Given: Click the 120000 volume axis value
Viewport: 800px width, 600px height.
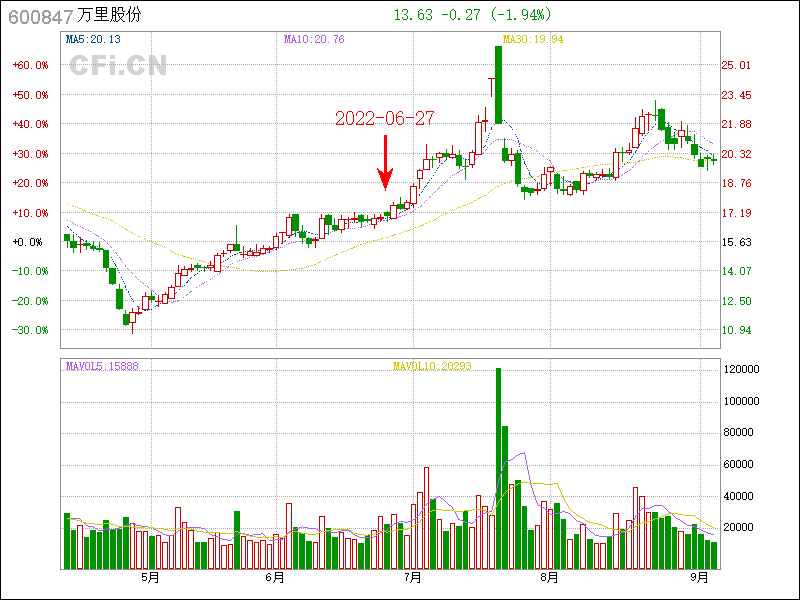Looking at the screenshot, I should tap(741, 369).
